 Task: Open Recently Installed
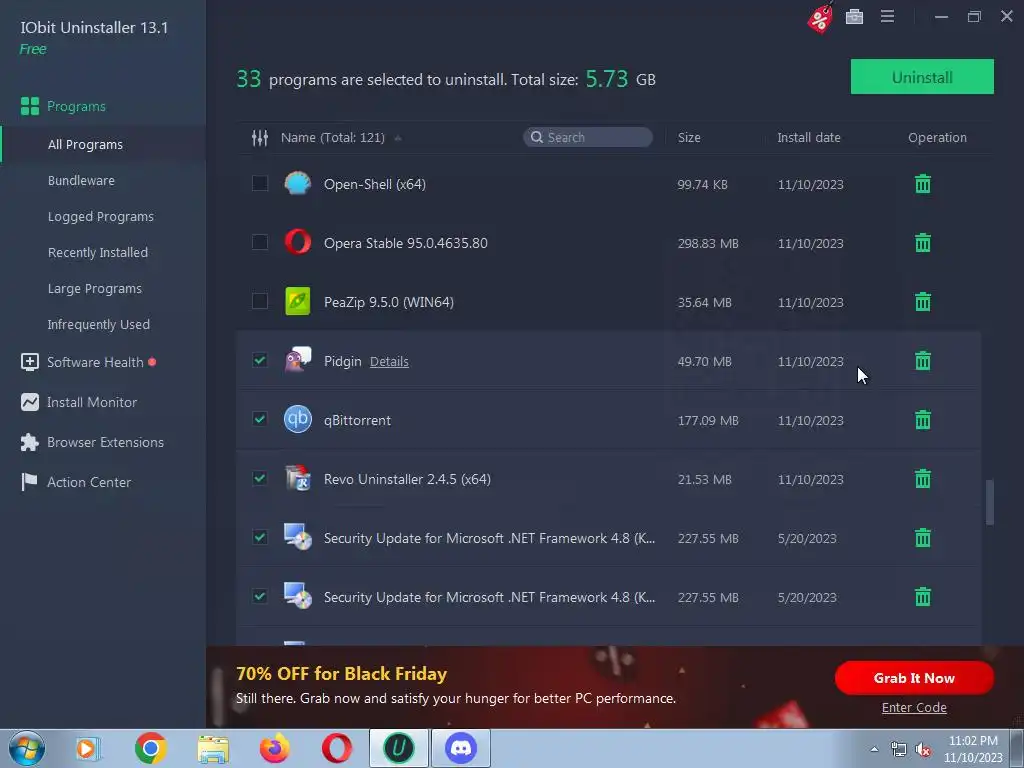point(97,252)
